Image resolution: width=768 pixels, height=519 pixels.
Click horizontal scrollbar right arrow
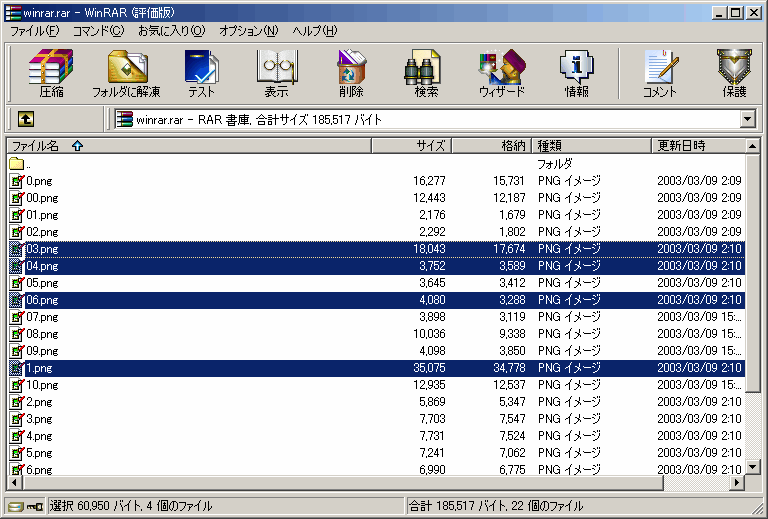coord(737,483)
